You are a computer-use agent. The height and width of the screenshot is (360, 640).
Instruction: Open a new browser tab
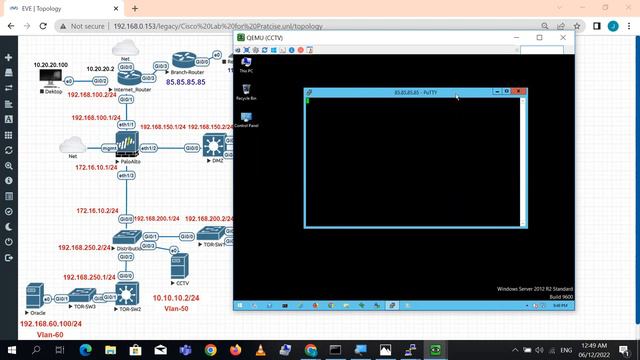pos(135,8)
